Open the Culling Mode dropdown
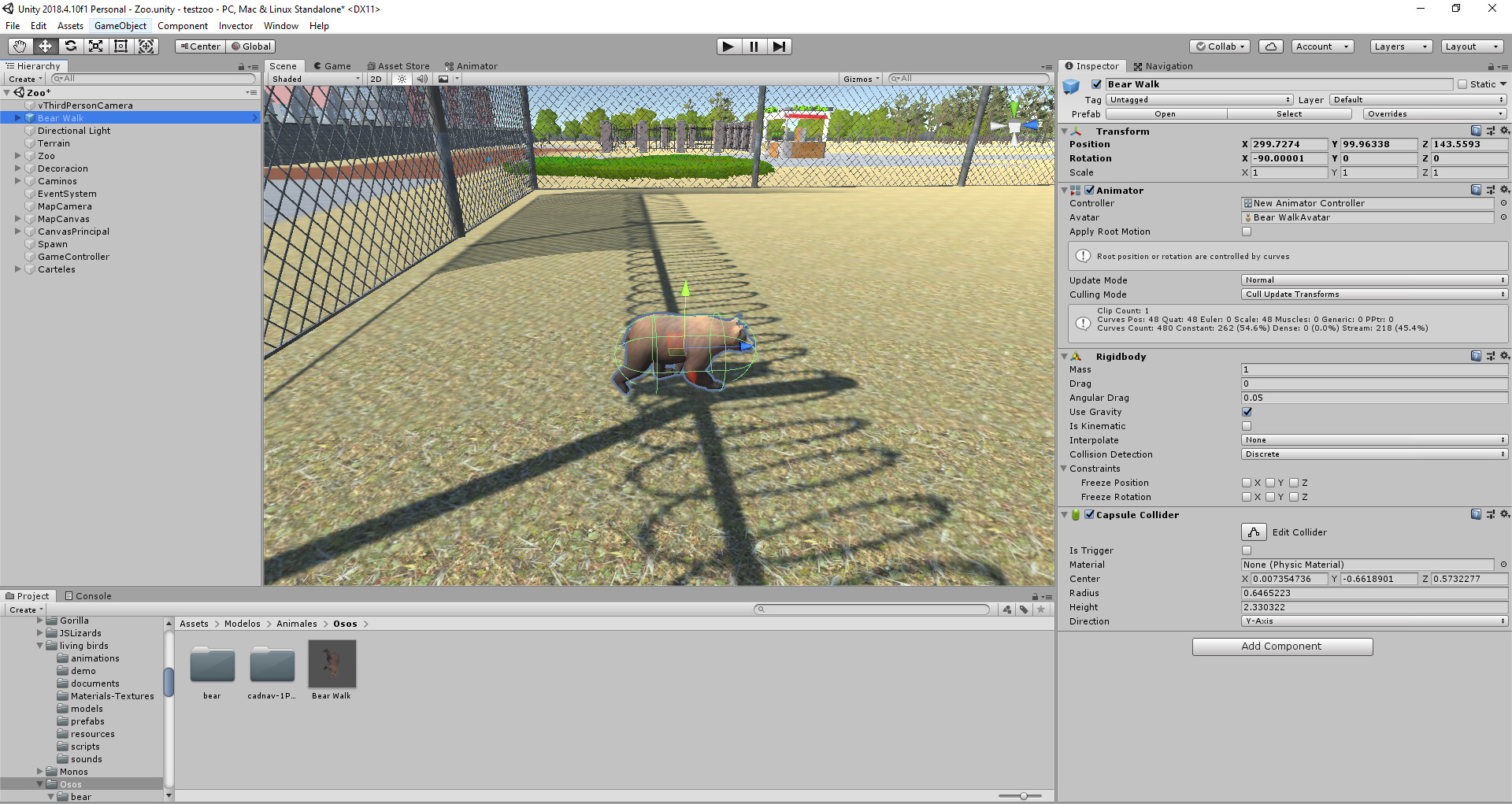Viewport: 1512px width, 804px height. pyautogui.click(x=1374, y=295)
